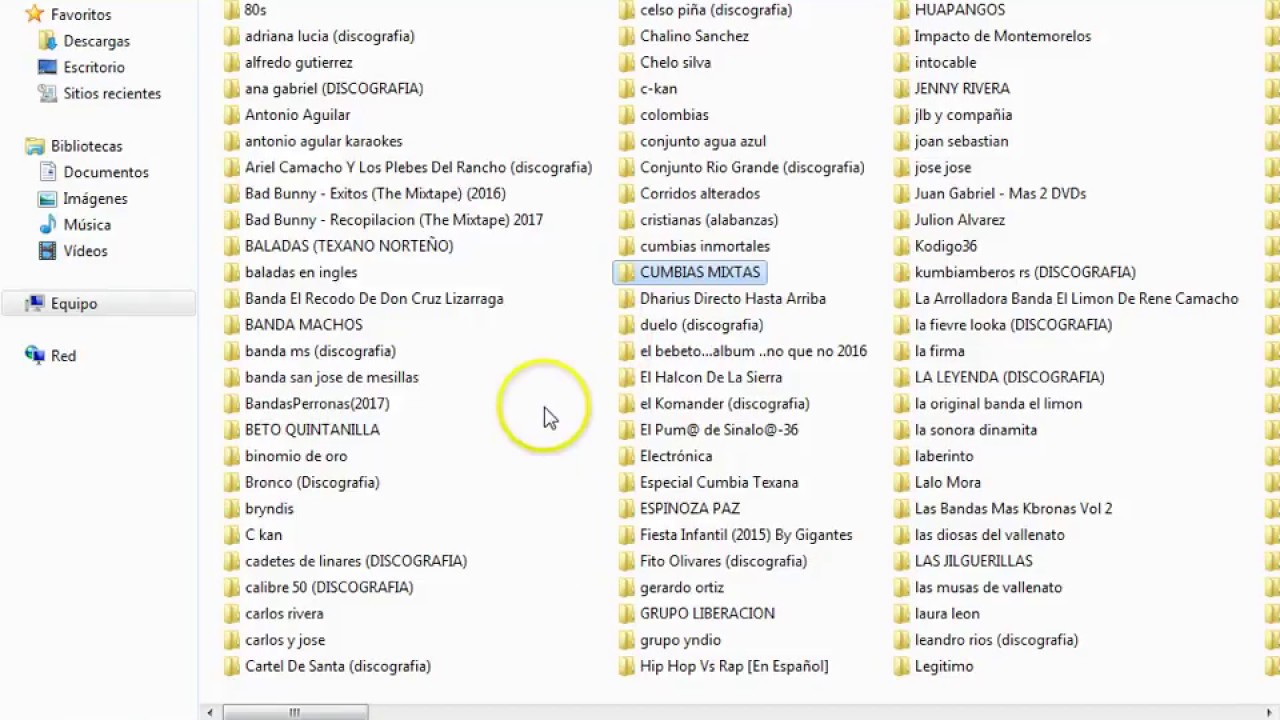This screenshot has height=720, width=1280.
Task: Click the Bibliotecas library icon
Action: tap(34, 146)
